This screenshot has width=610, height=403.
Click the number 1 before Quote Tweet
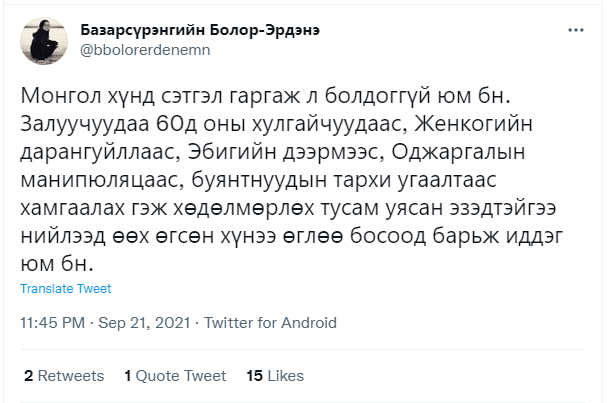[129, 376]
